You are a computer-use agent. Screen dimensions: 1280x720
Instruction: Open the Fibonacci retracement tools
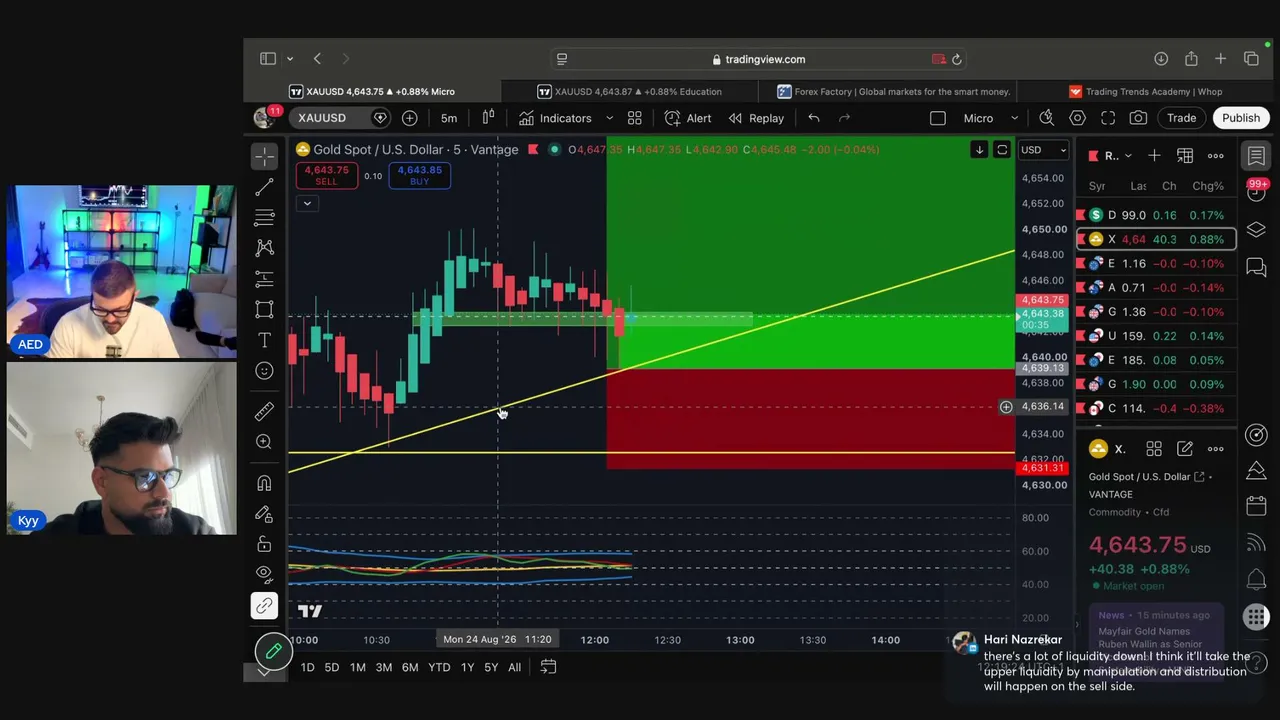264,217
